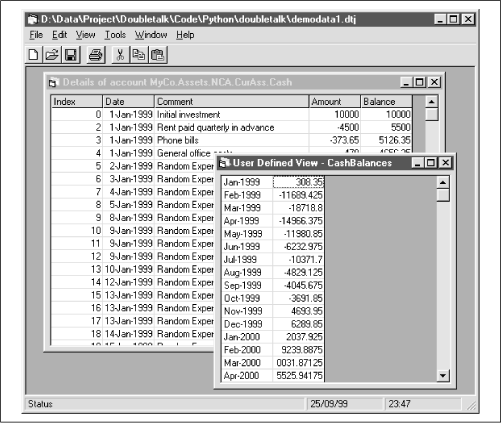Click the Balance column header
The width and height of the screenshot is (502, 424).
pyautogui.click(x=387, y=101)
